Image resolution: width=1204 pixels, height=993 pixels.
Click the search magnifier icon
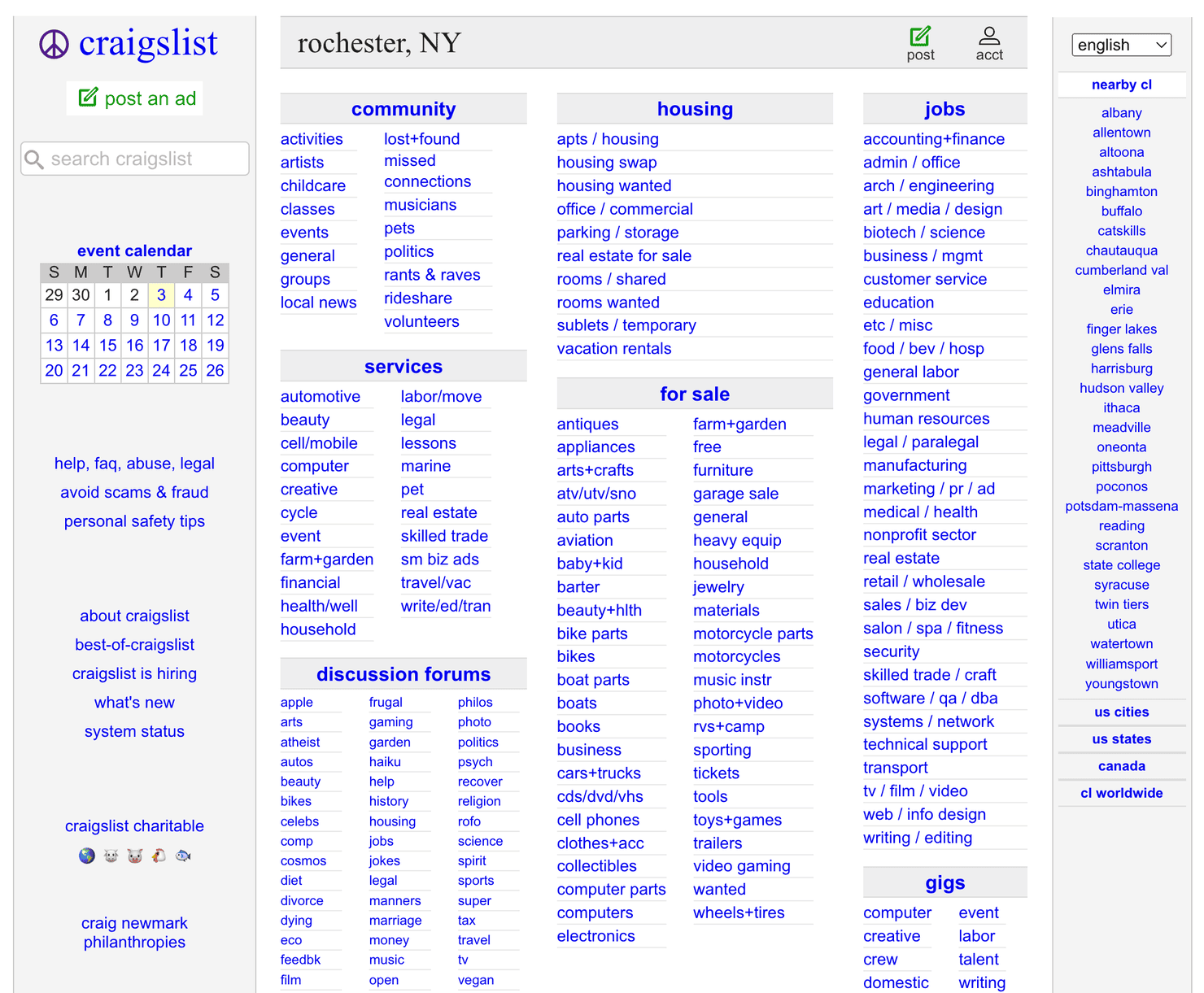point(34,159)
